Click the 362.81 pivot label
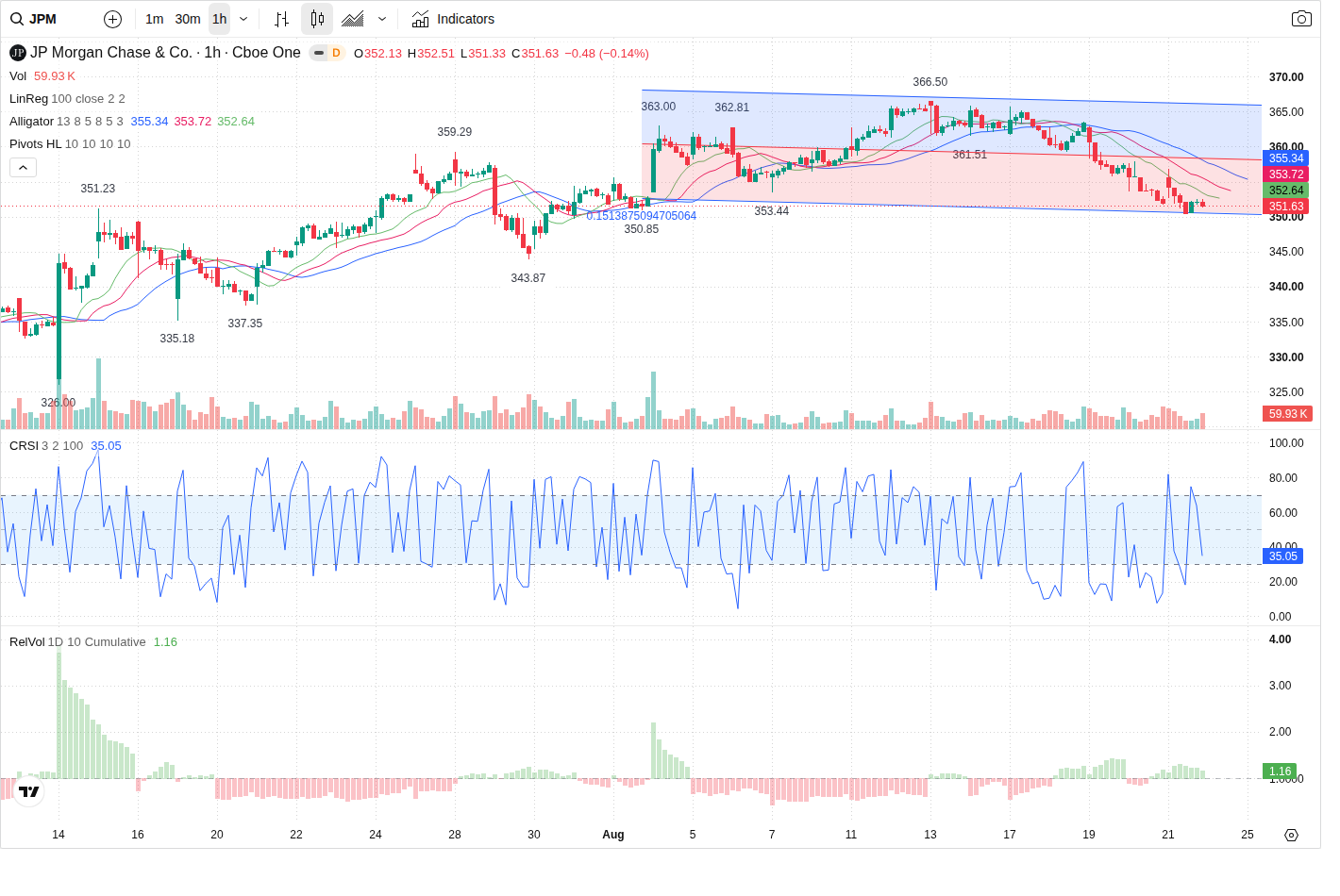Image resolution: width=1340 pixels, height=896 pixels. tap(731, 108)
